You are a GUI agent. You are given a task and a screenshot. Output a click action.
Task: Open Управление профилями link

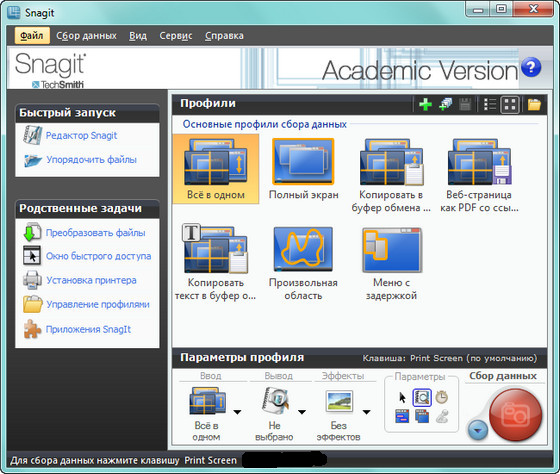click(98, 304)
